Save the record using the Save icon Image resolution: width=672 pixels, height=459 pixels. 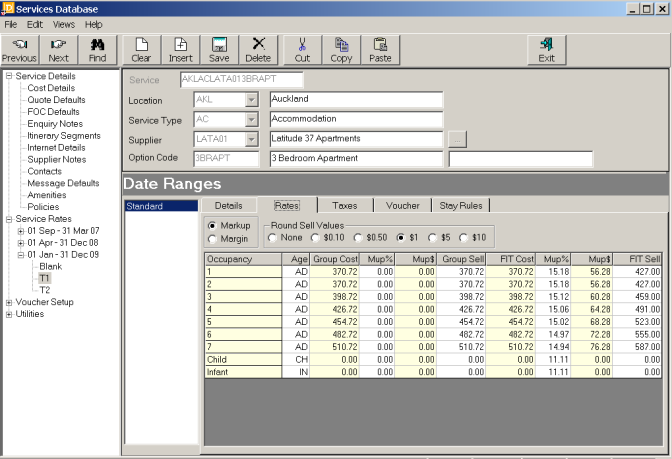coord(219,50)
